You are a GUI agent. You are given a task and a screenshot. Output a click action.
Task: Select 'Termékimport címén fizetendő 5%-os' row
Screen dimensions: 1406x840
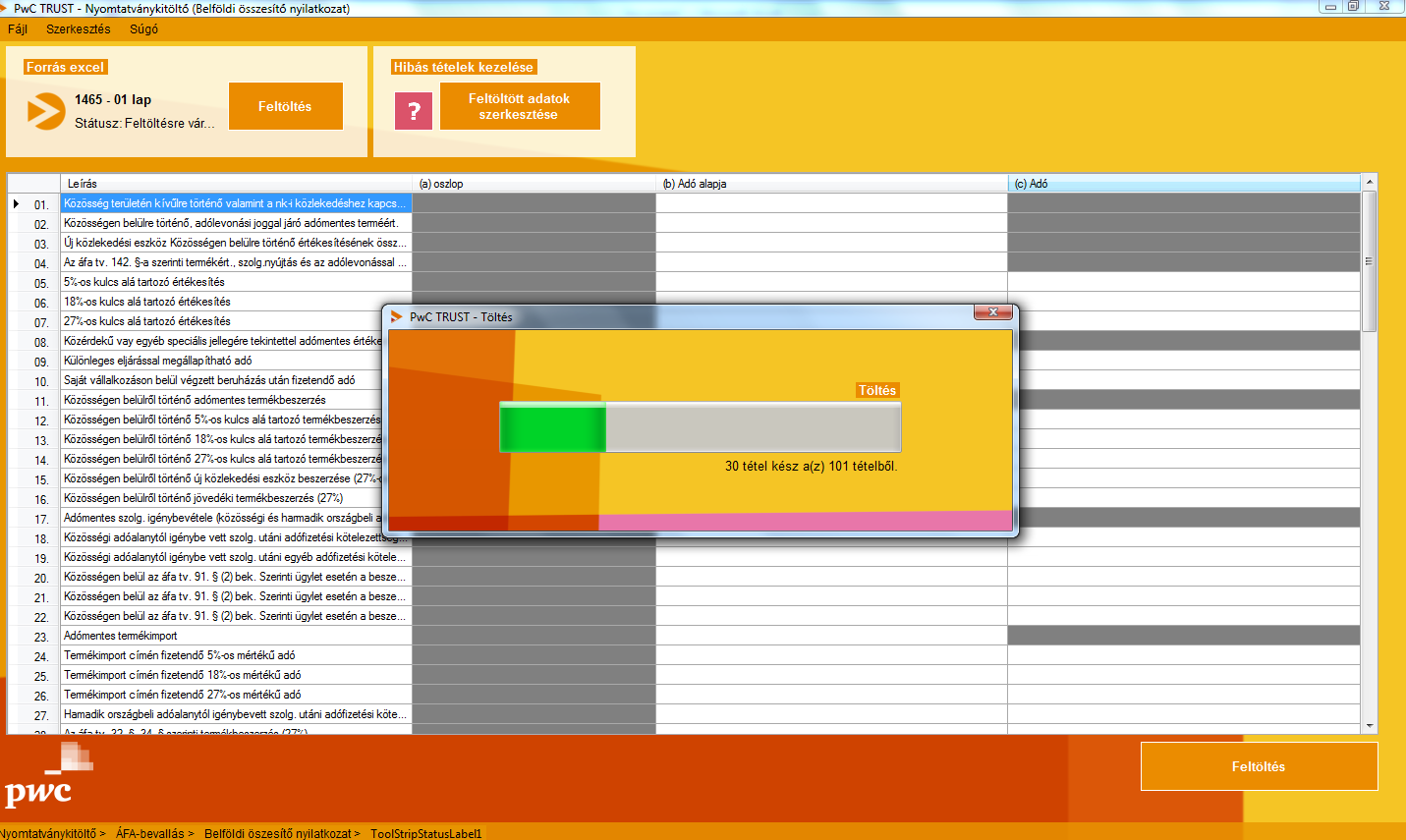click(236, 655)
